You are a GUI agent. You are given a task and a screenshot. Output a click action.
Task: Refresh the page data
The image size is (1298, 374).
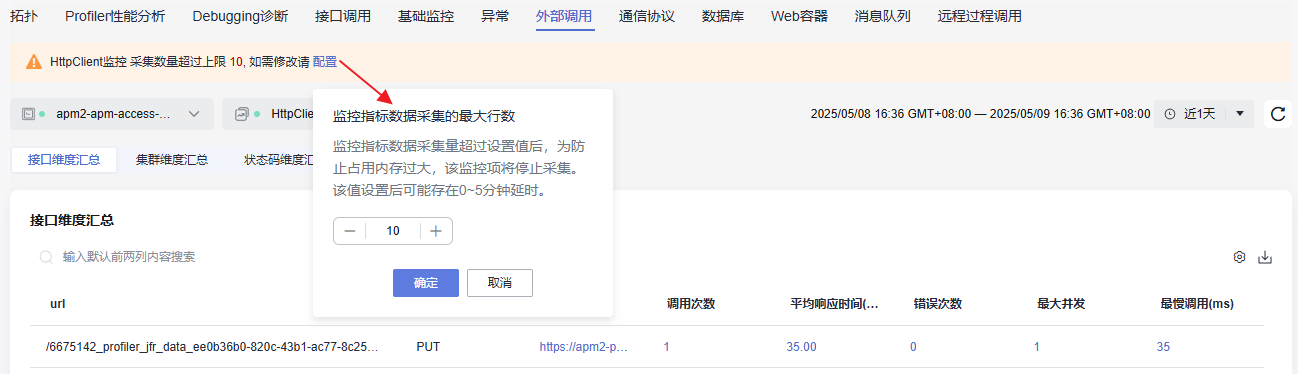(x=1277, y=114)
